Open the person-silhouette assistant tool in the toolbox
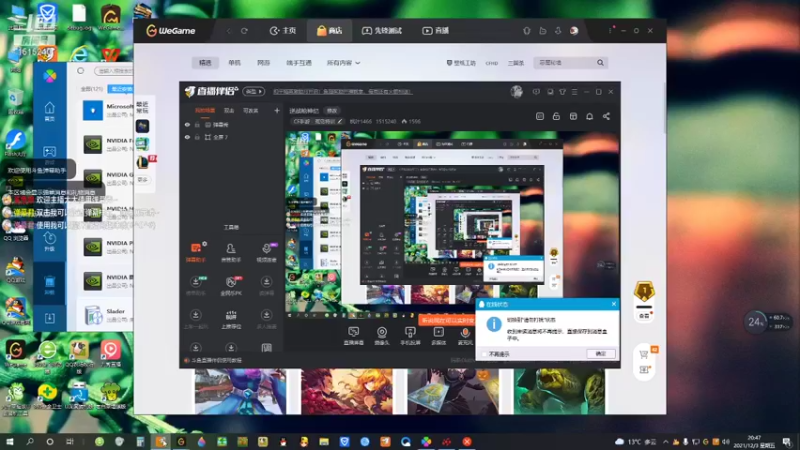This screenshot has height=450, width=800. pos(231,252)
